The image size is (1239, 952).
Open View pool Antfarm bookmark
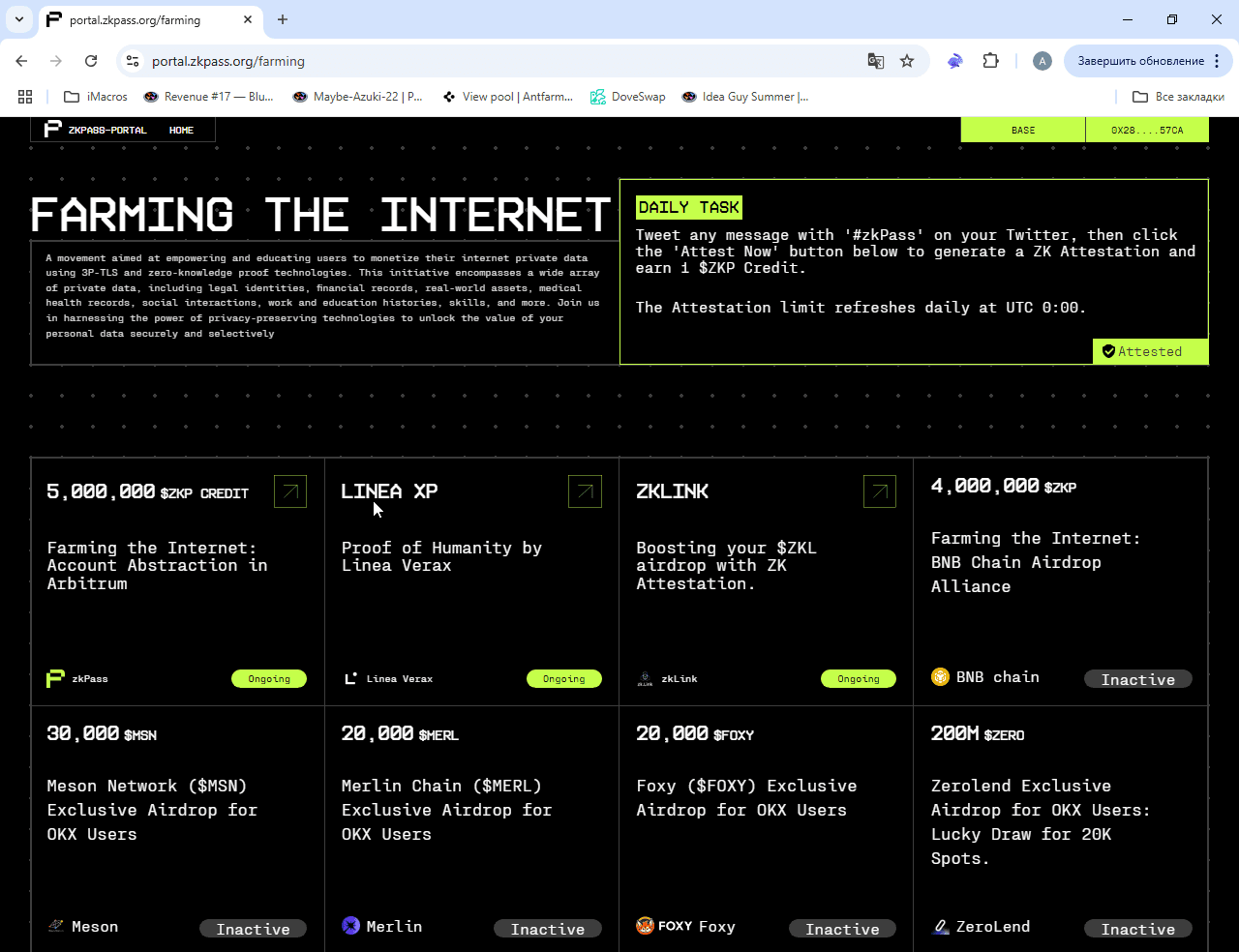coord(507,97)
